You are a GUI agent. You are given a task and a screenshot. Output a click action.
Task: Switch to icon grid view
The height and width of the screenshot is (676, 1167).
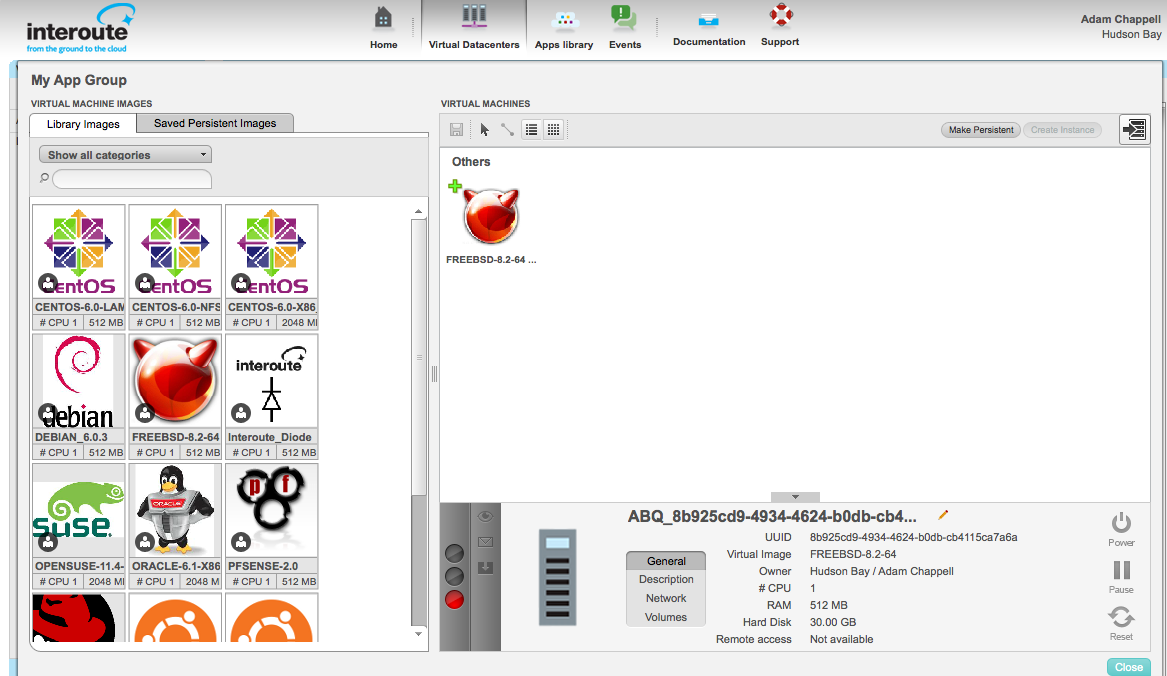click(x=553, y=130)
